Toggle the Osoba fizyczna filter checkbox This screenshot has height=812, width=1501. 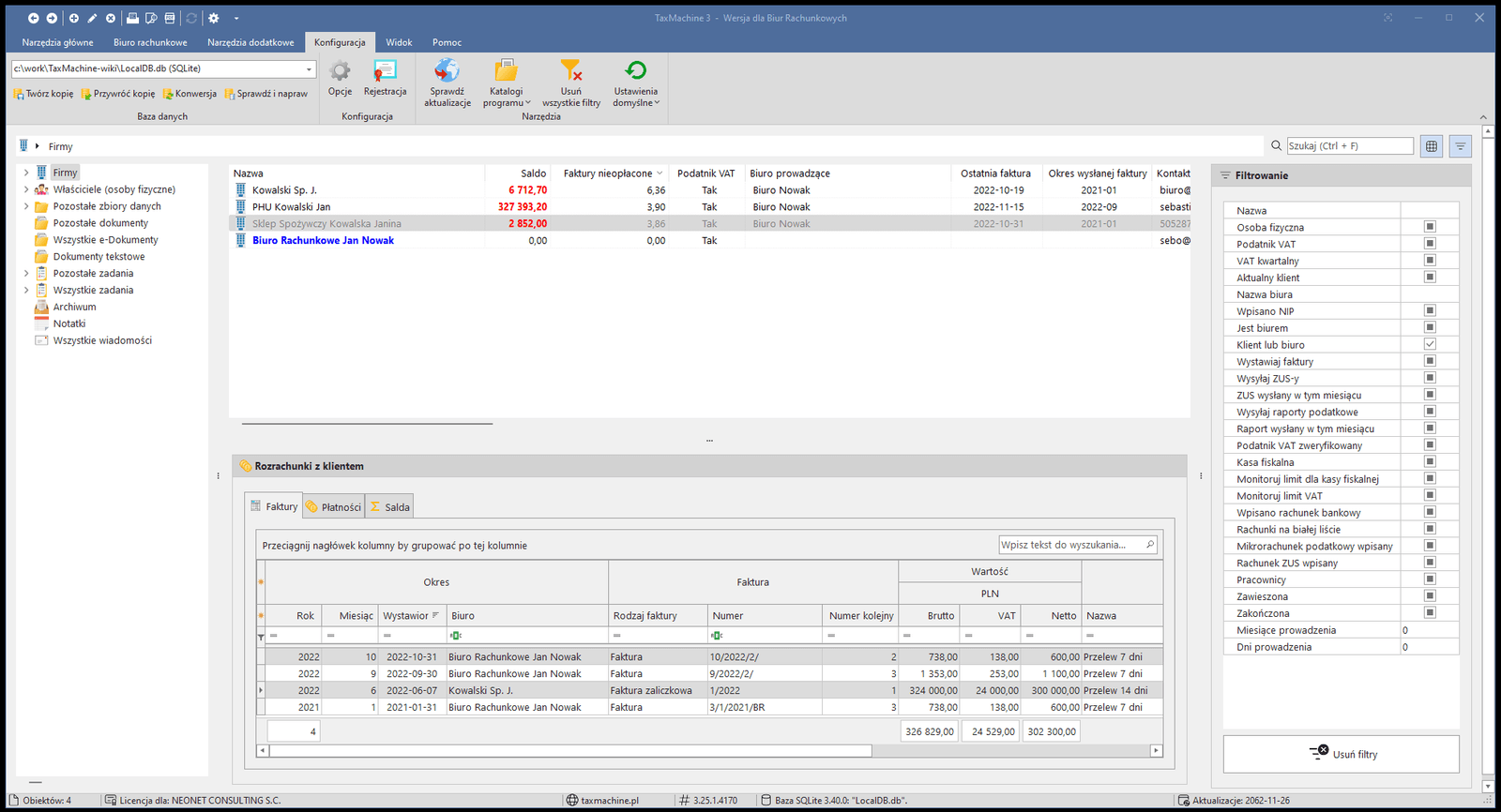[x=1430, y=227]
